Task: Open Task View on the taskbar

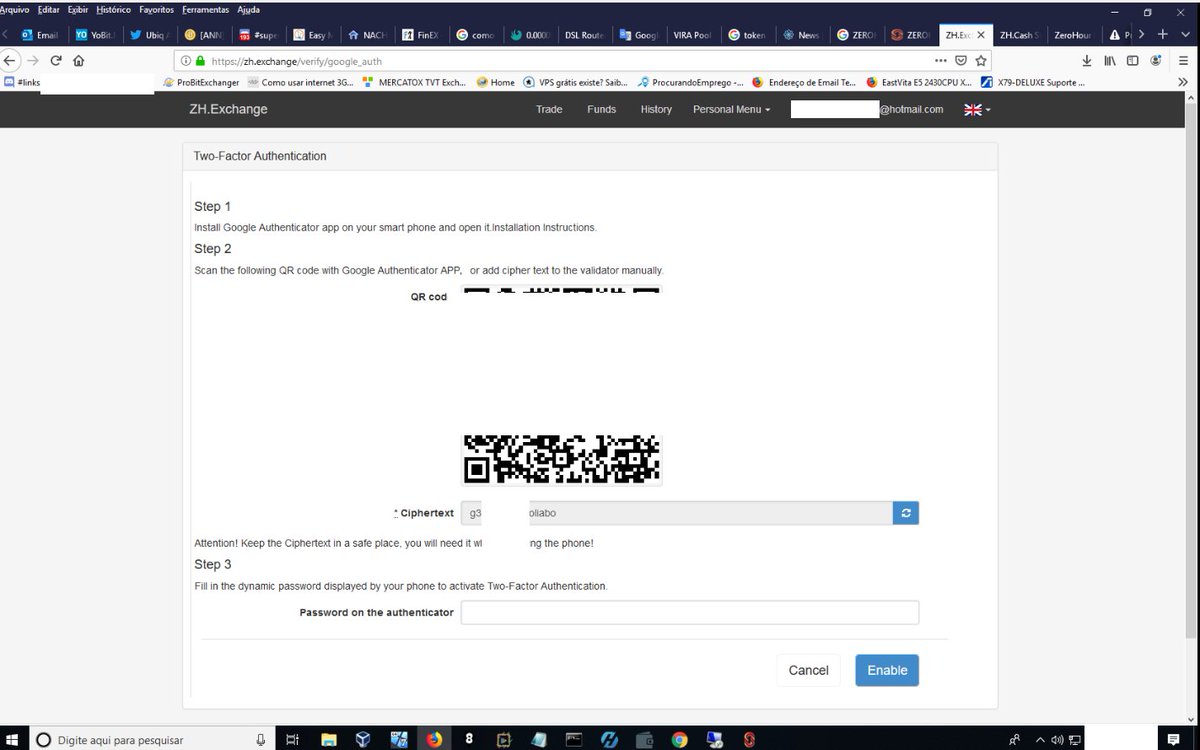Action: (292, 740)
